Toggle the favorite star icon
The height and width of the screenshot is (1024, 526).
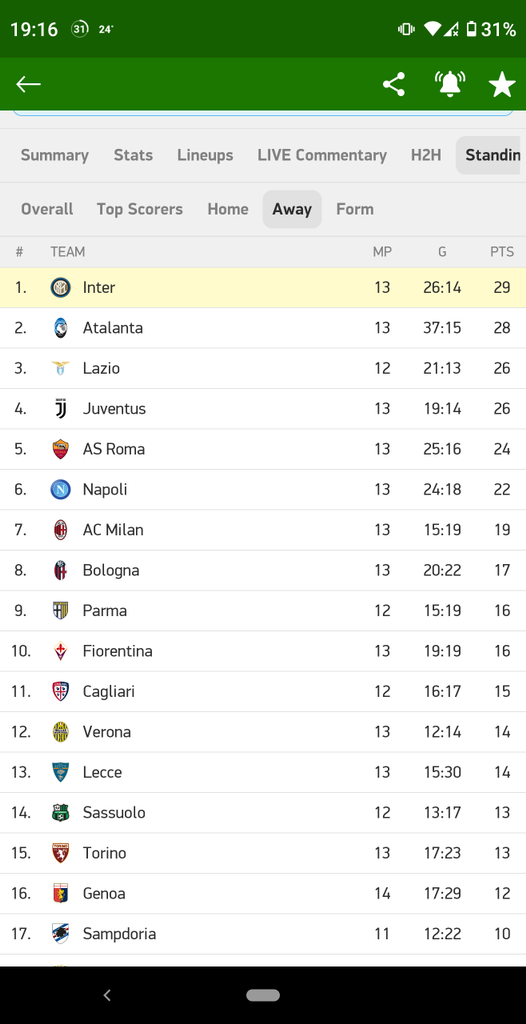point(502,84)
